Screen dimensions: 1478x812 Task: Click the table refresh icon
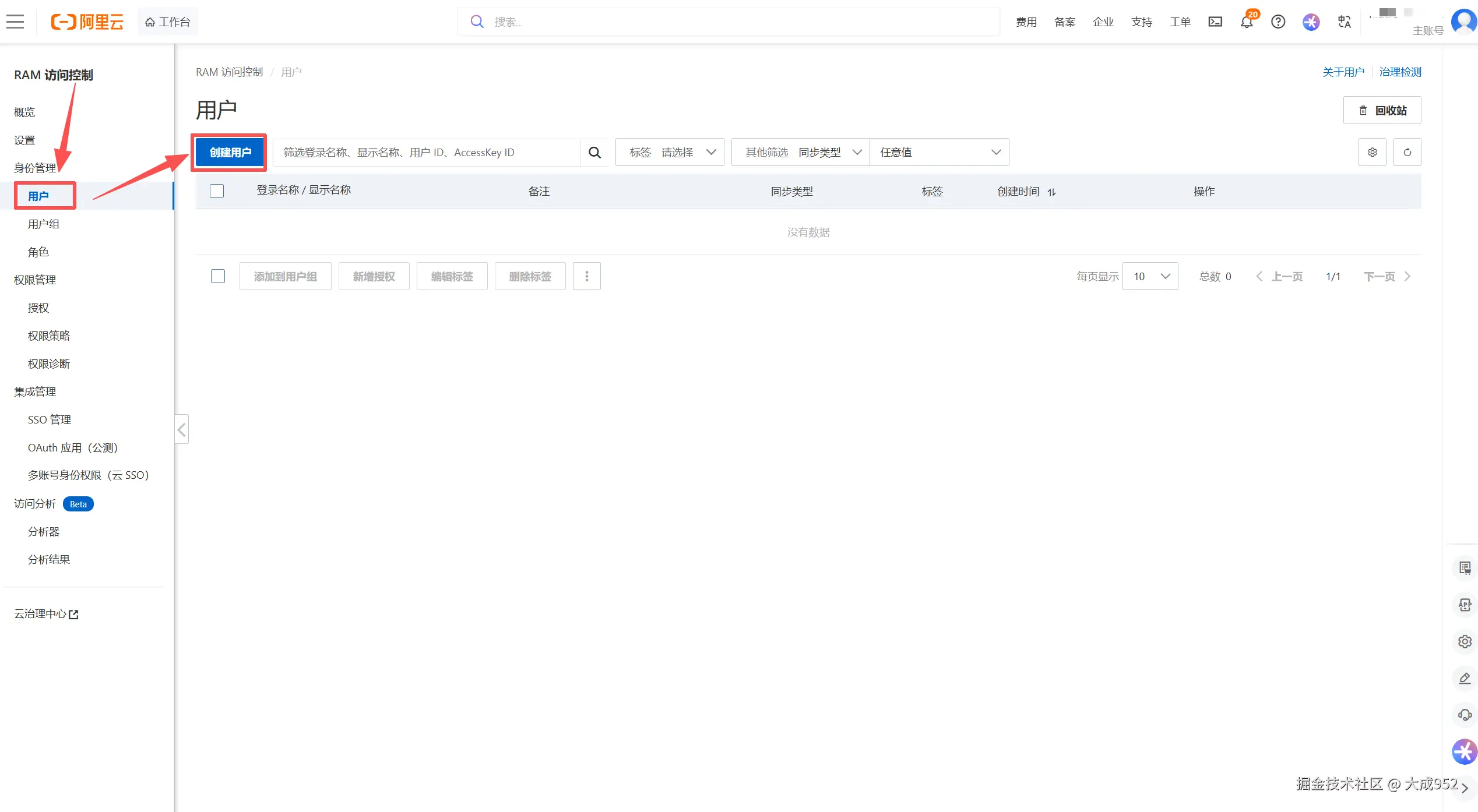pos(1407,153)
